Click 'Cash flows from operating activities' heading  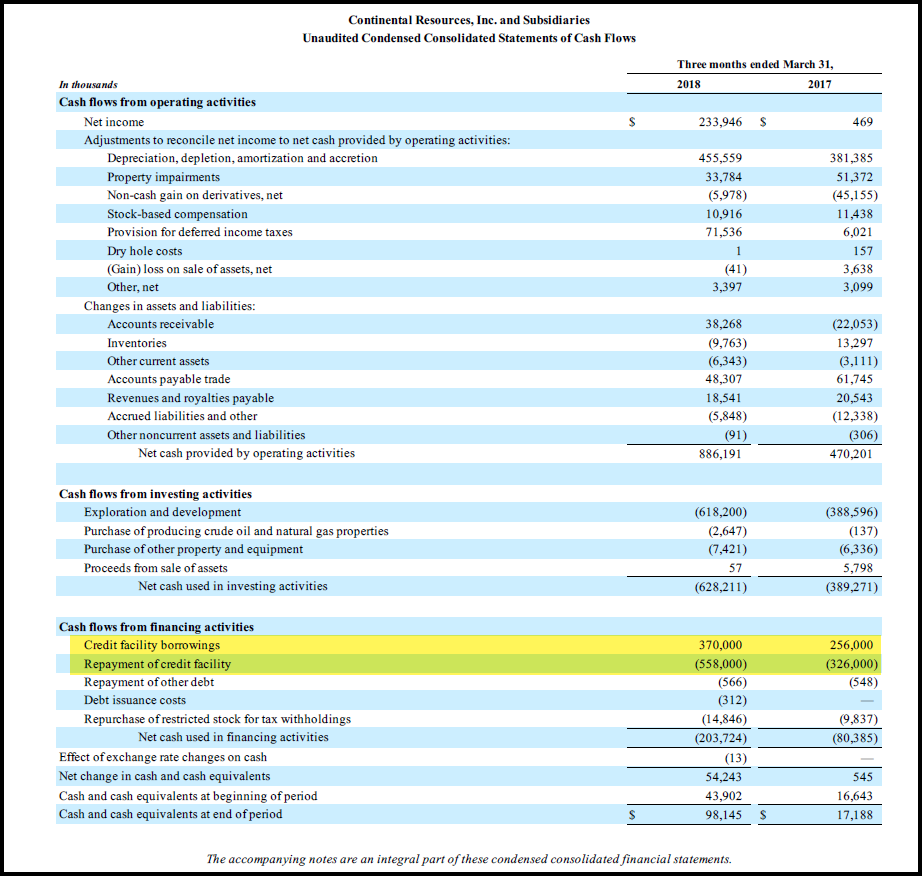(158, 102)
